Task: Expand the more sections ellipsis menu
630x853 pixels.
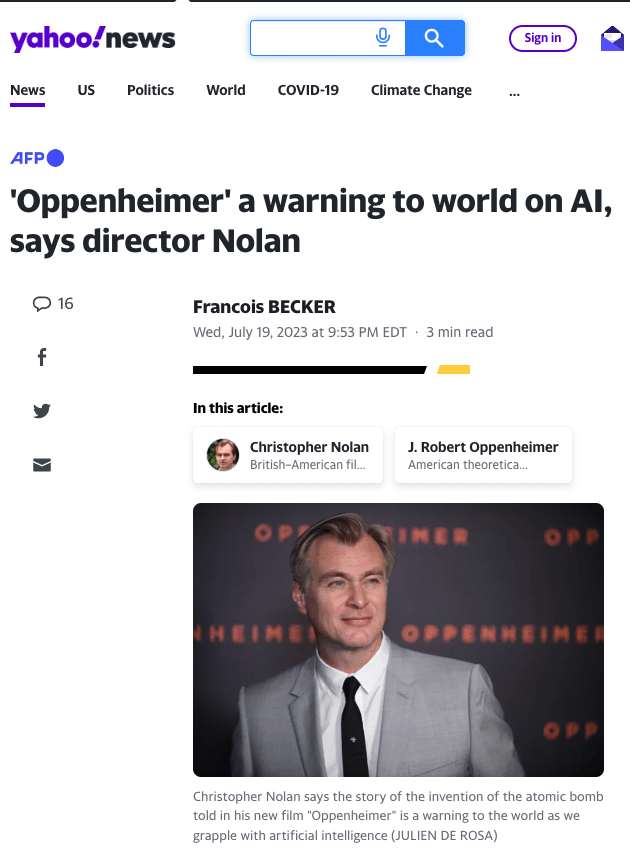Action: [514, 91]
